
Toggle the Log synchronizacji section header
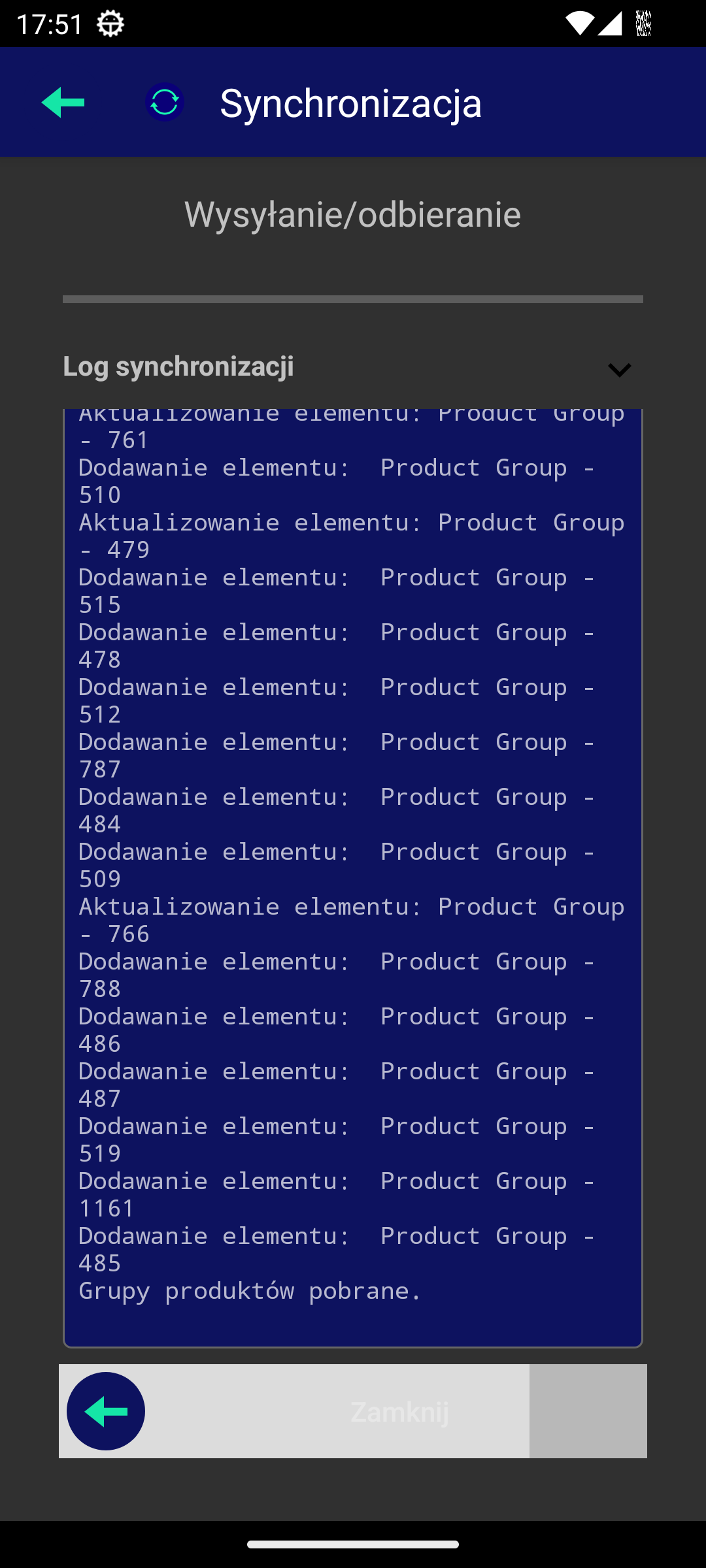tap(178, 367)
